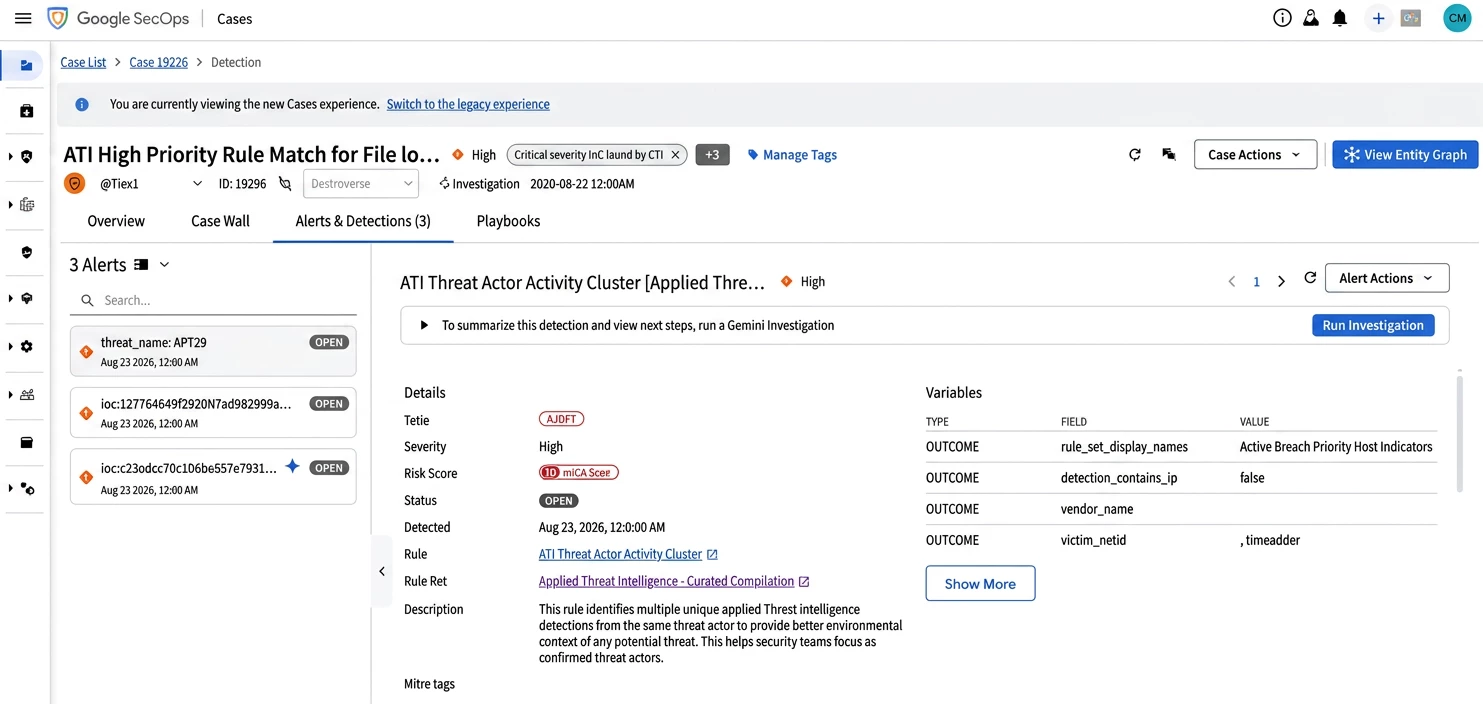This screenshot has width=1483, height=704.
Task: Select the ioc:c23odcc70c106be557e7931 alert
Action: pos(213,477)
